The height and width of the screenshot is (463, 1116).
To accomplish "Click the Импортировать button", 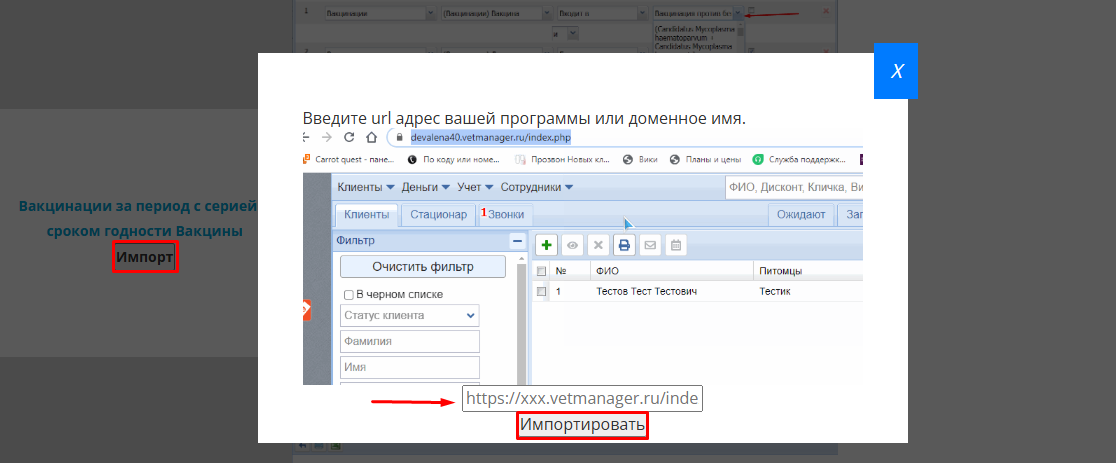I will [582, 425].
